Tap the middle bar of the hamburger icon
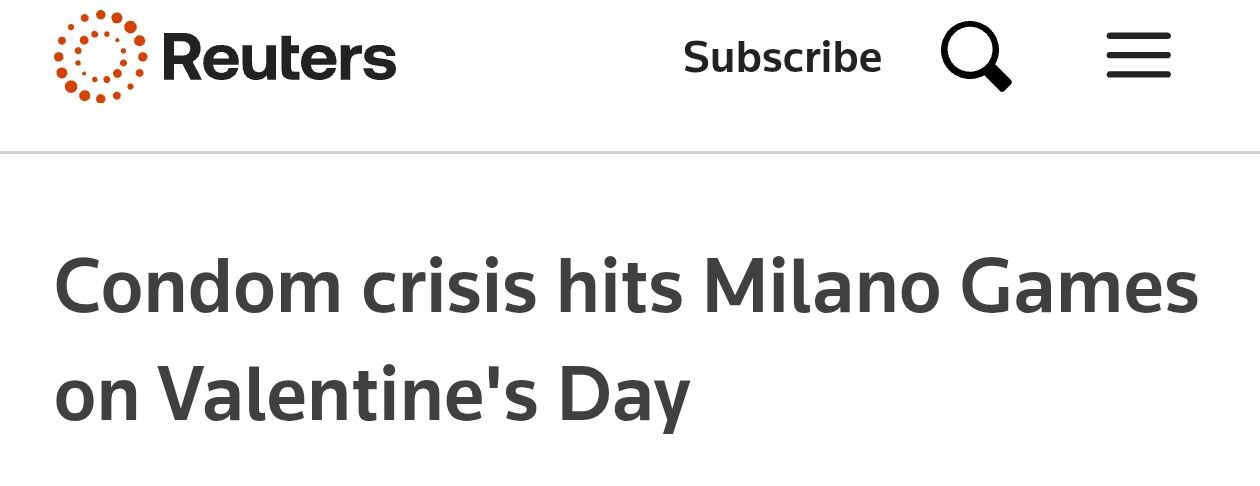This screenshot has height=486, width=1260. click(x=1138, y=56)
